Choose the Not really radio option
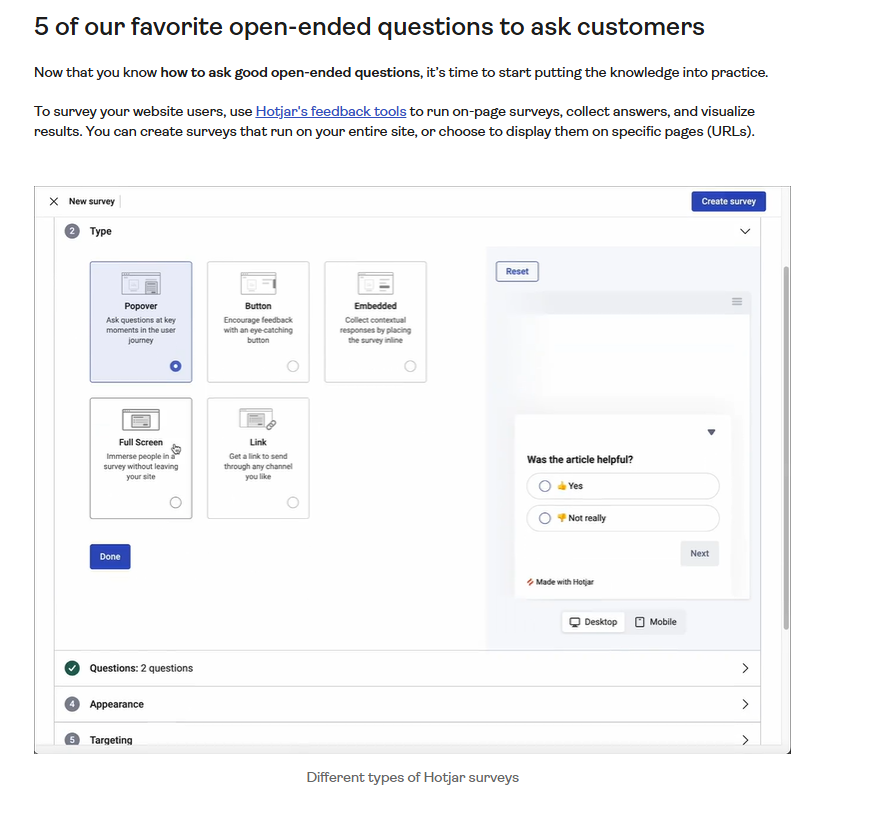Screen dimensions: 876x813 tap(545, 518)
